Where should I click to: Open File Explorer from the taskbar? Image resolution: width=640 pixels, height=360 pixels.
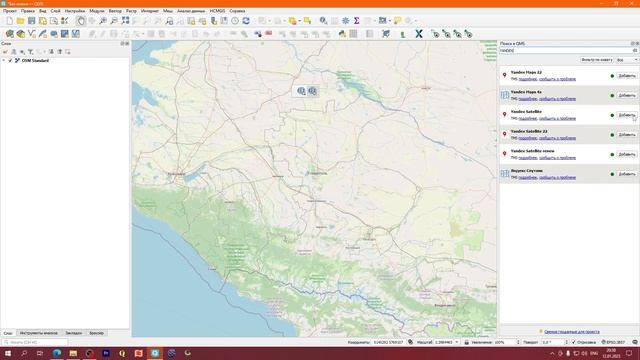[73, 353]
